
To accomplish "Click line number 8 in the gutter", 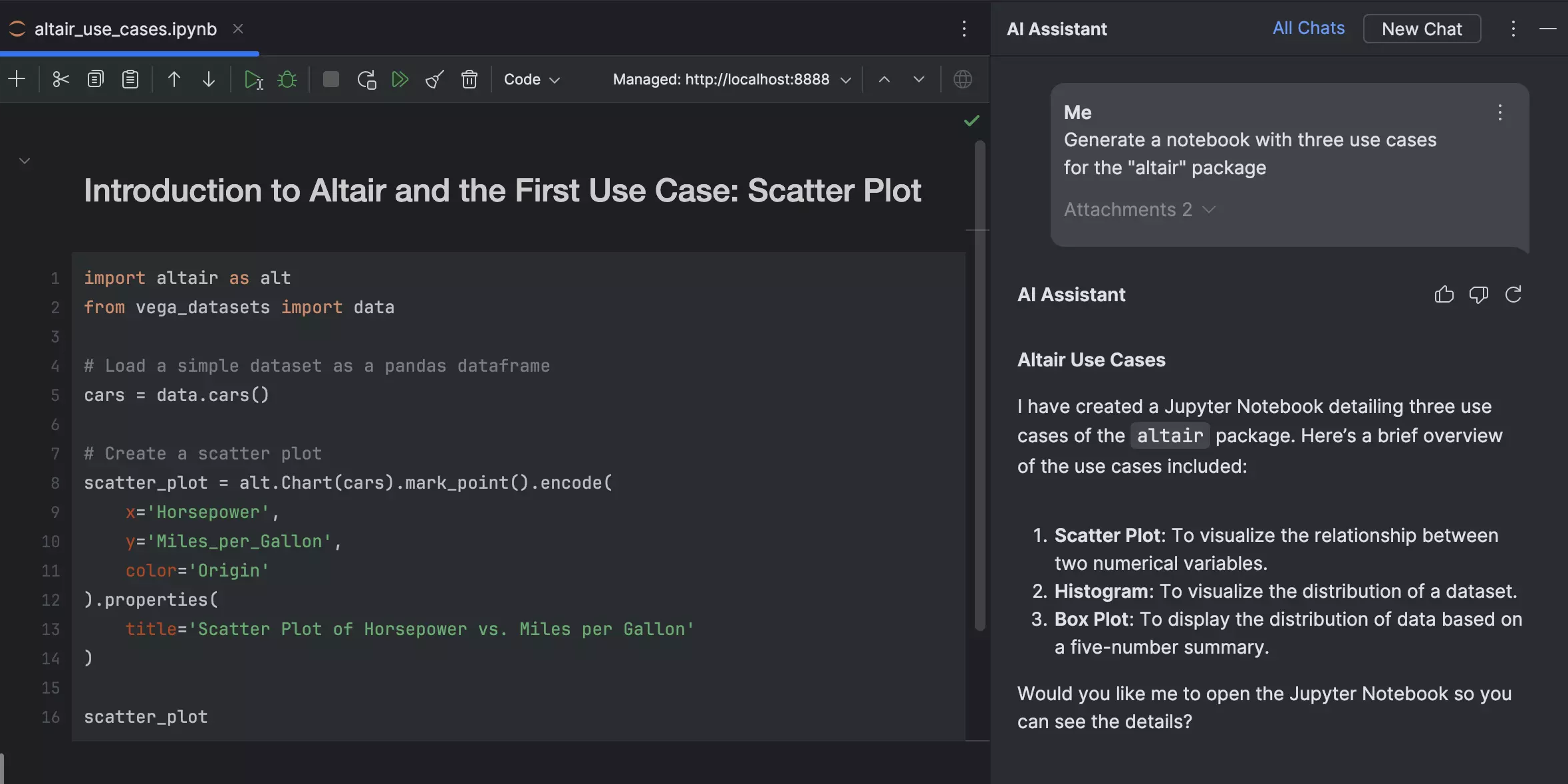I will [55, 483].
